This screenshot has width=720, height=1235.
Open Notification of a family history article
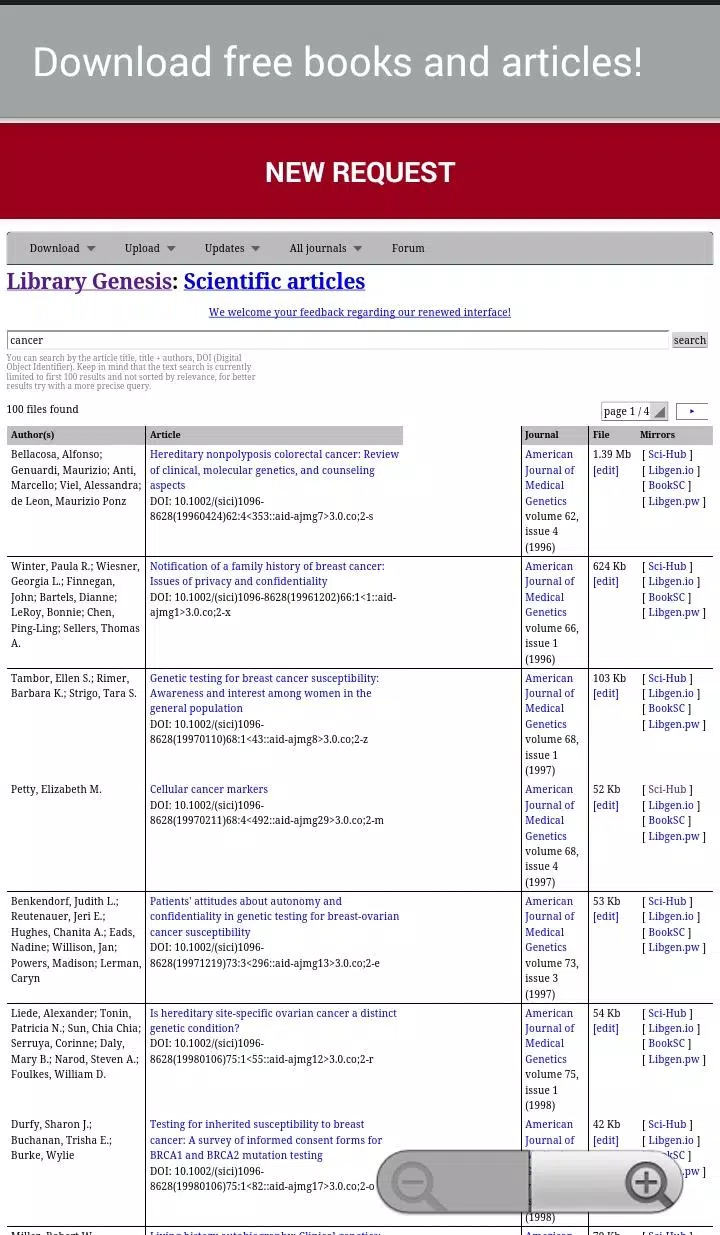tap(267, 574)
